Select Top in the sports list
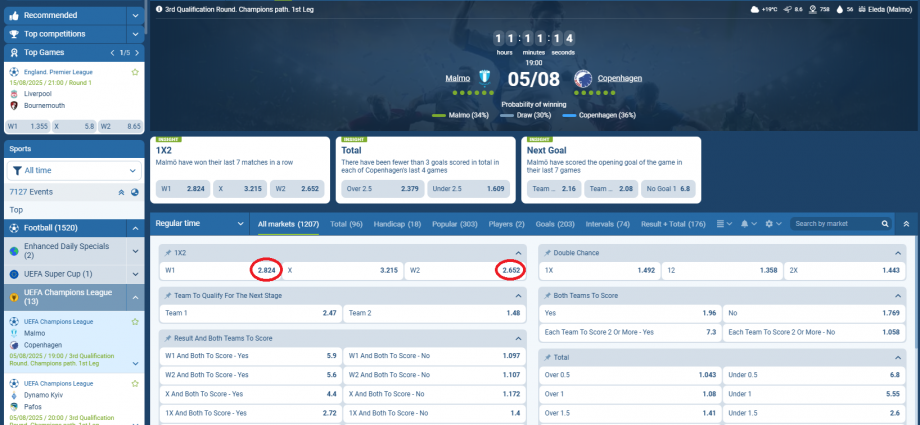920x425 pixels. (x=74, y=210)
